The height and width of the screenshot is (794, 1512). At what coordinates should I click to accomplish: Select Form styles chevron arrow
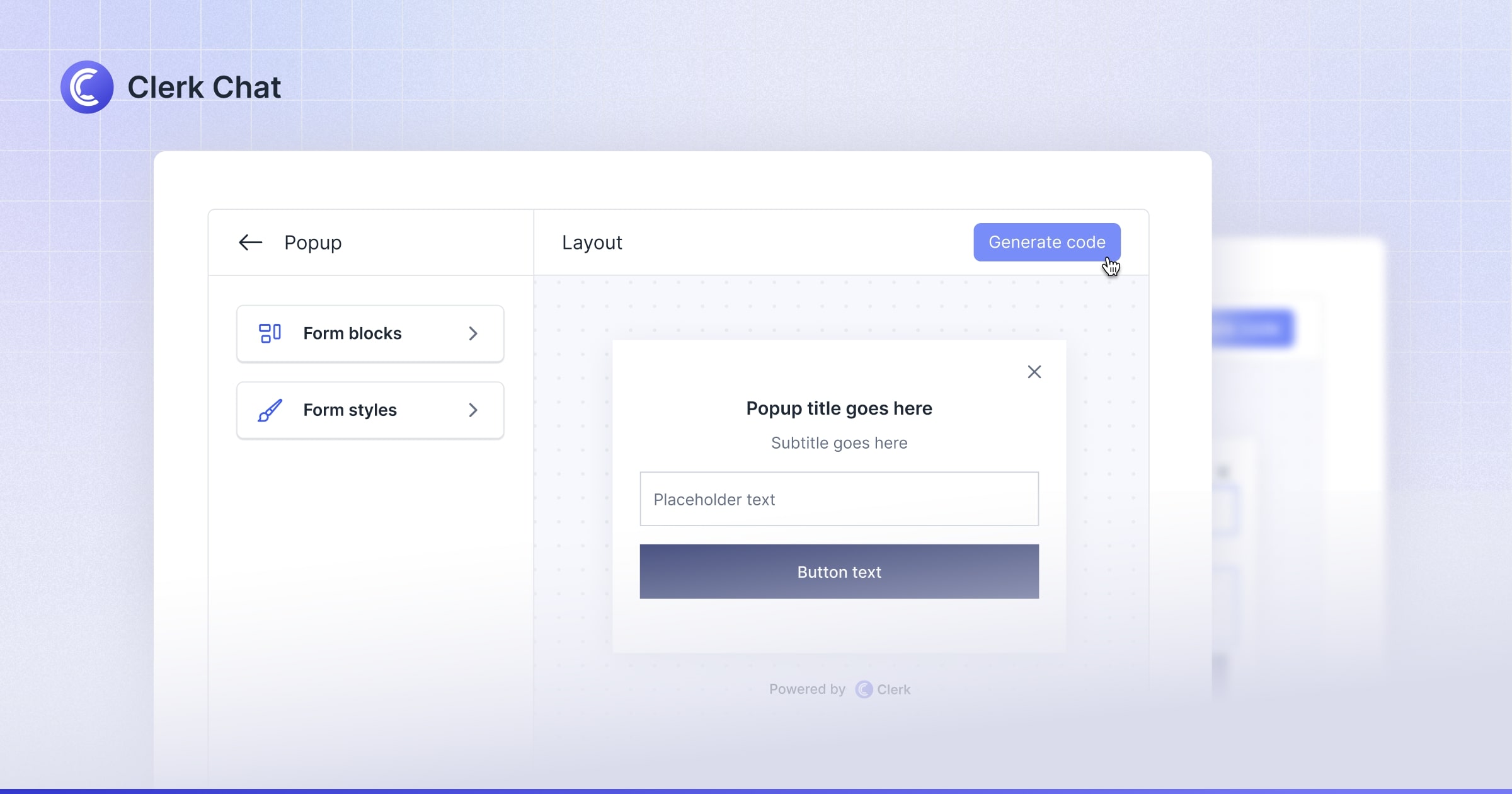pos(473,409)
